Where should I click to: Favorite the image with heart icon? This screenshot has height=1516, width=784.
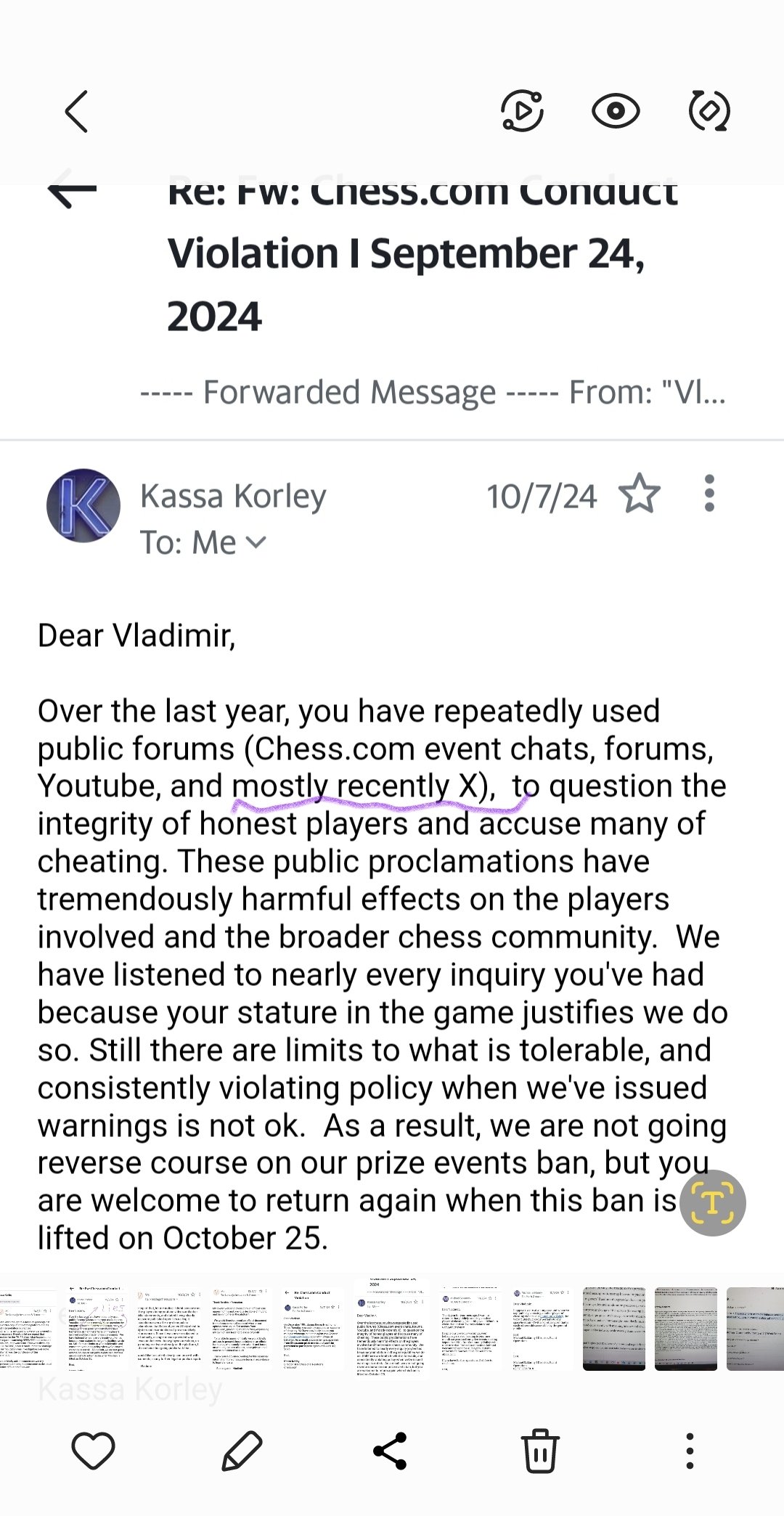point(94,1451)
